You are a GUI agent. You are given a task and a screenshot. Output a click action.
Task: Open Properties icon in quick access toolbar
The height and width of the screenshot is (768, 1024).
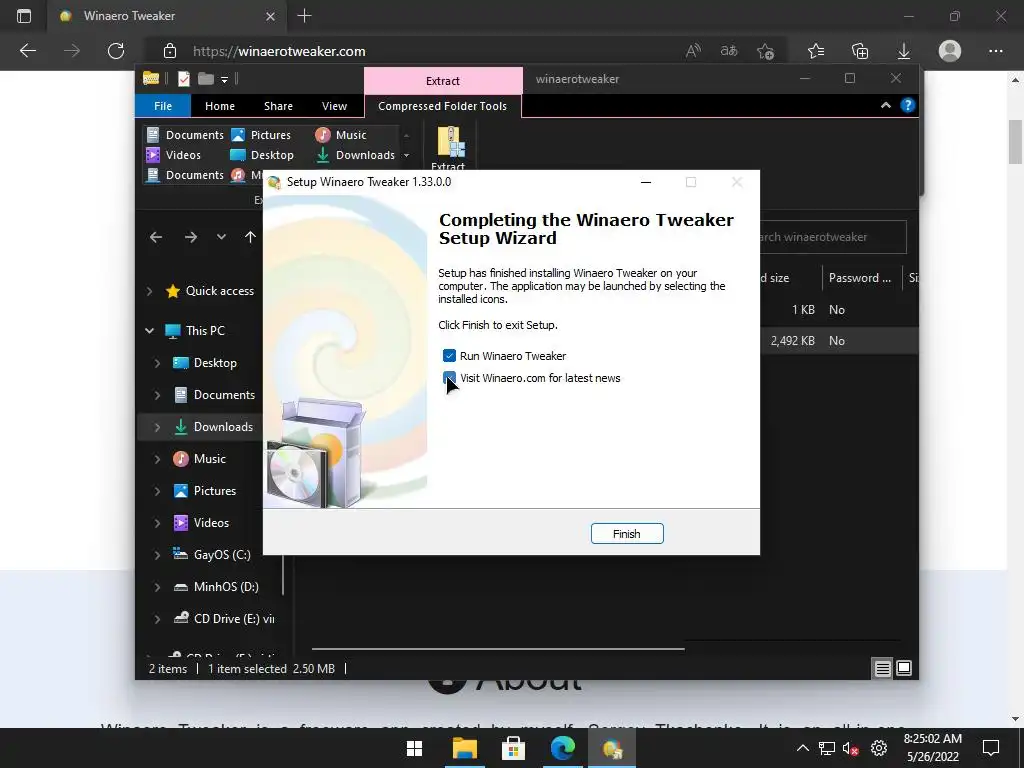[184, 79]
